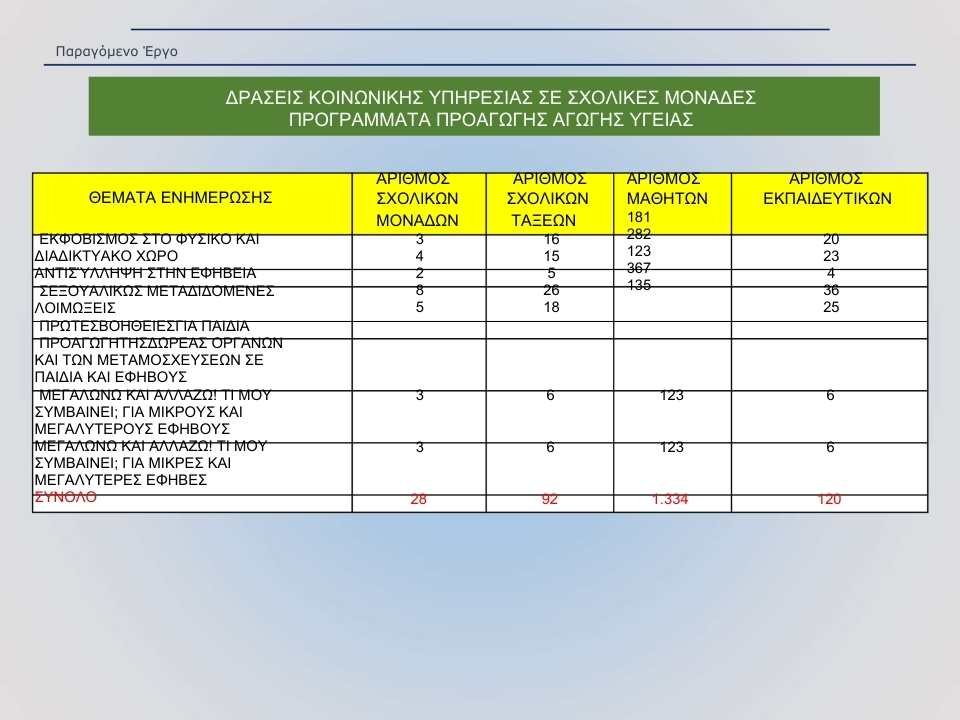Select the 'ΕΚΦΟΒΙΣΜΟΣ ΣΤΟ ΦΥΣΙΚΟ ΚΑΙ ΔΙΑΔΙΚΤΥΑΚΟ ΧΩΡΟ' row label
This screenshot has height=720, width=960.
pos(148,247)
